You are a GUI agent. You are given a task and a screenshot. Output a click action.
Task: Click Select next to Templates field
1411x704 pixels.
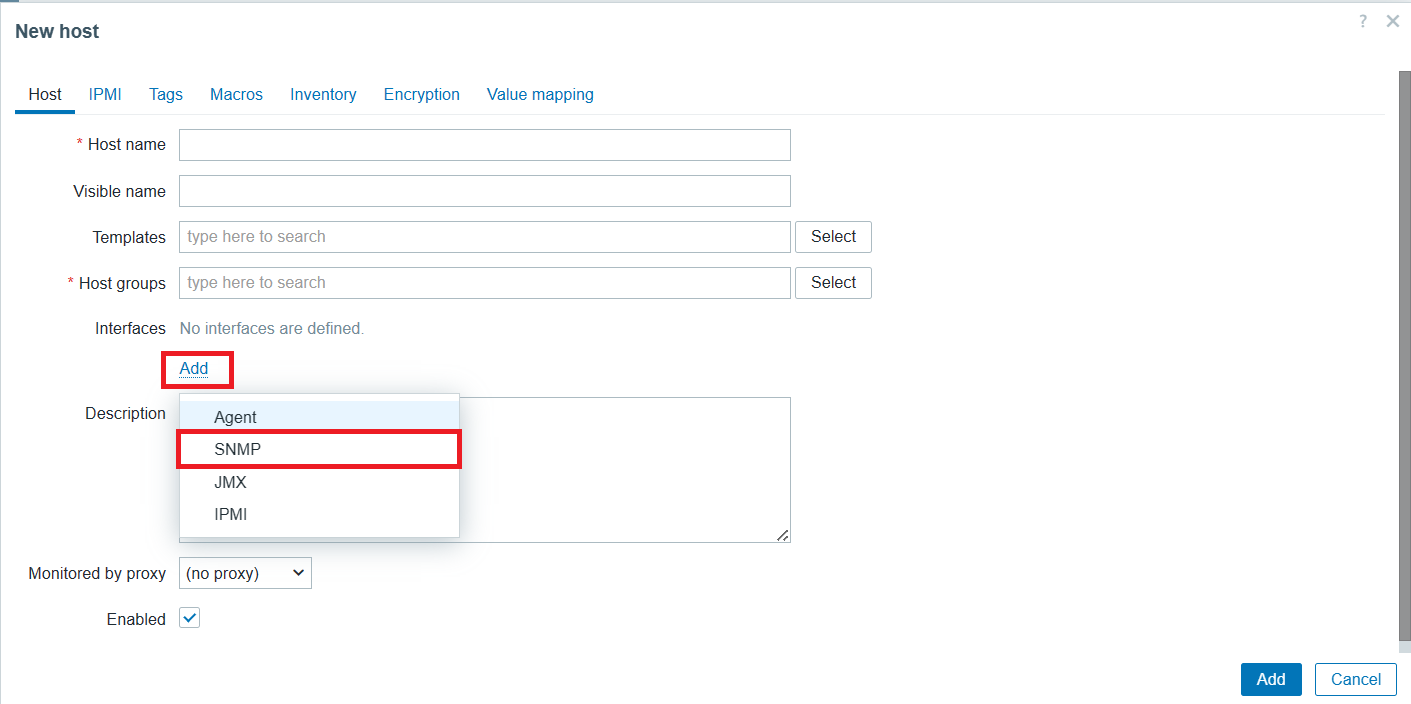[833, 236]
